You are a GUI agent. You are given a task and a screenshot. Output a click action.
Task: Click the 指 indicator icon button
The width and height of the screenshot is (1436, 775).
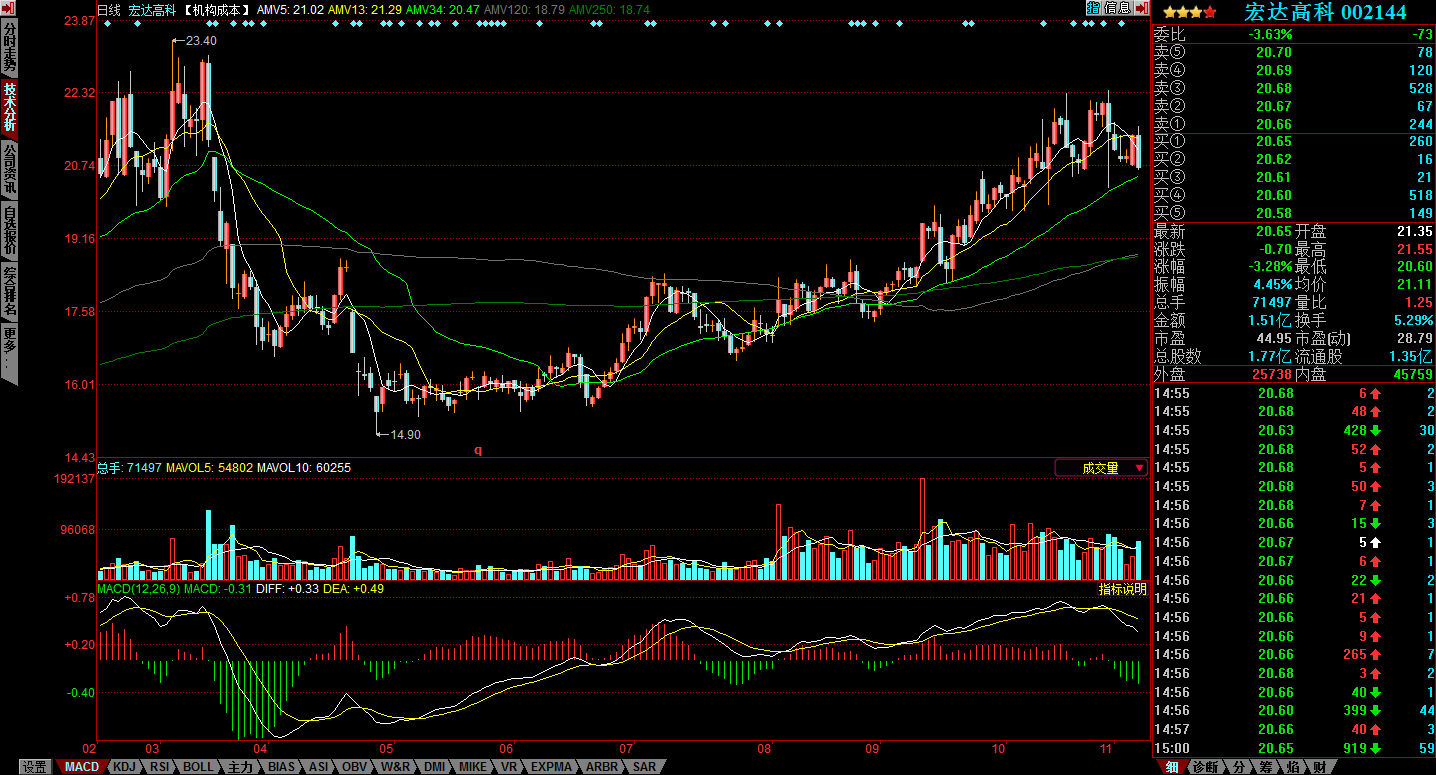1093,7
